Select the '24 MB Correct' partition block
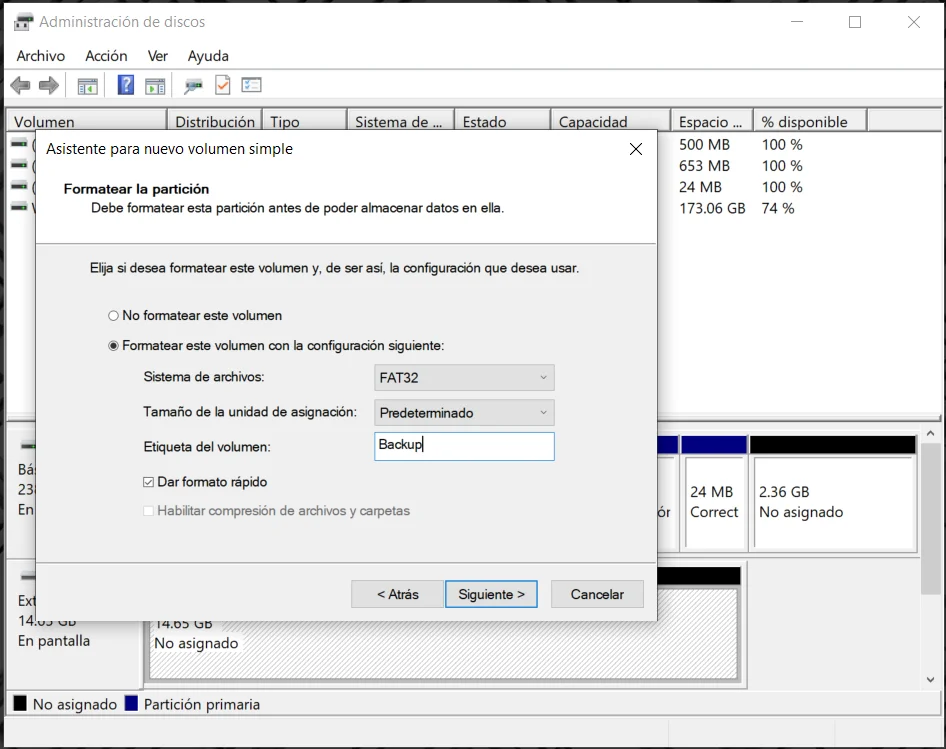Screen dimensions: 946x749 pyautogui.click(x=714, y=503)
